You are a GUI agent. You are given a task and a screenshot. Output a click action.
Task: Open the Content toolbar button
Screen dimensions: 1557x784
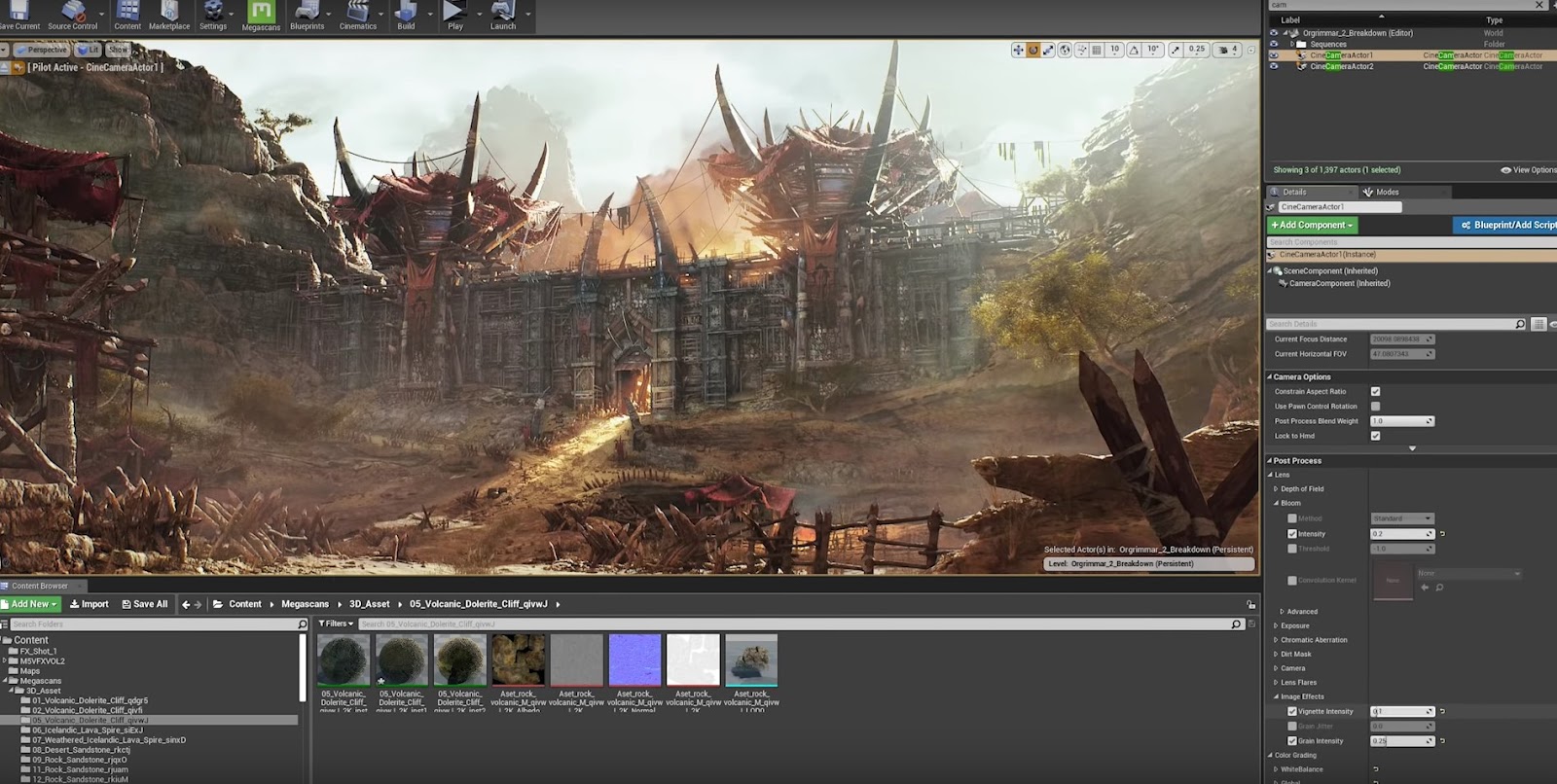tap(127, 16)
